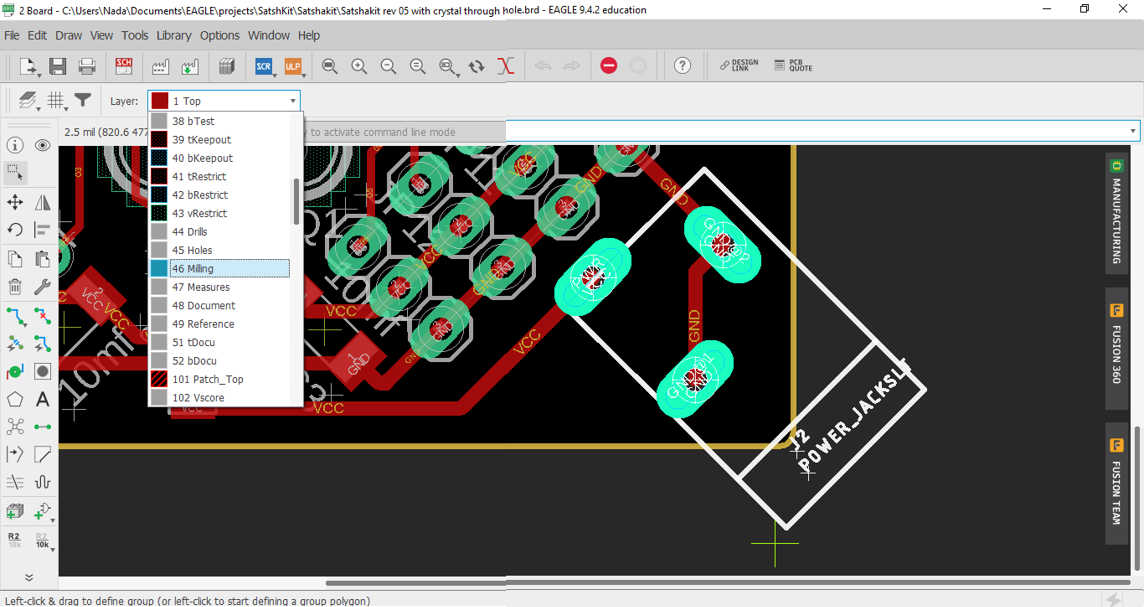1144x607 pixels.
Task: Click the selection filter funnel icon
Action: [x=83, y=100]
